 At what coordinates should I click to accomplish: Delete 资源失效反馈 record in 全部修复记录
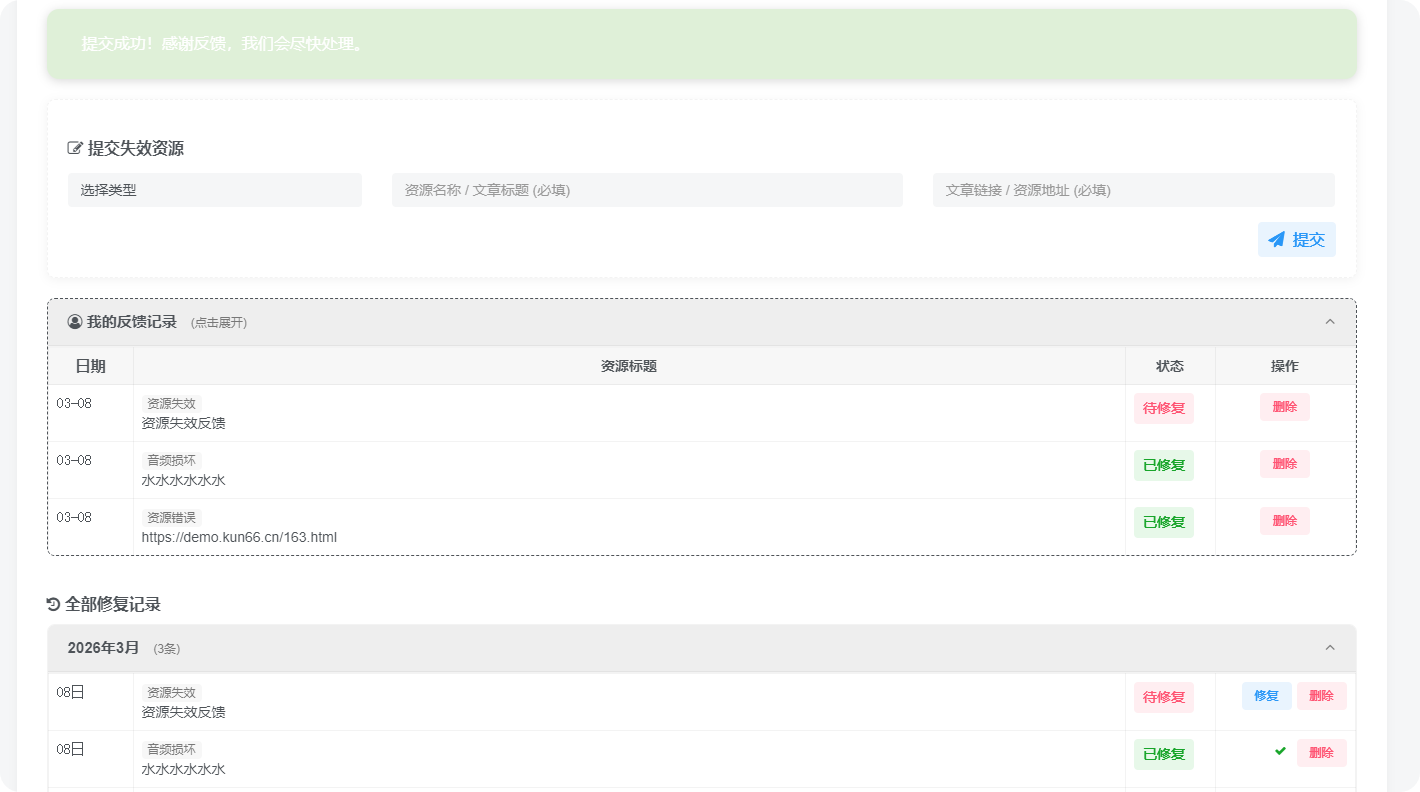click(1321, 696)
